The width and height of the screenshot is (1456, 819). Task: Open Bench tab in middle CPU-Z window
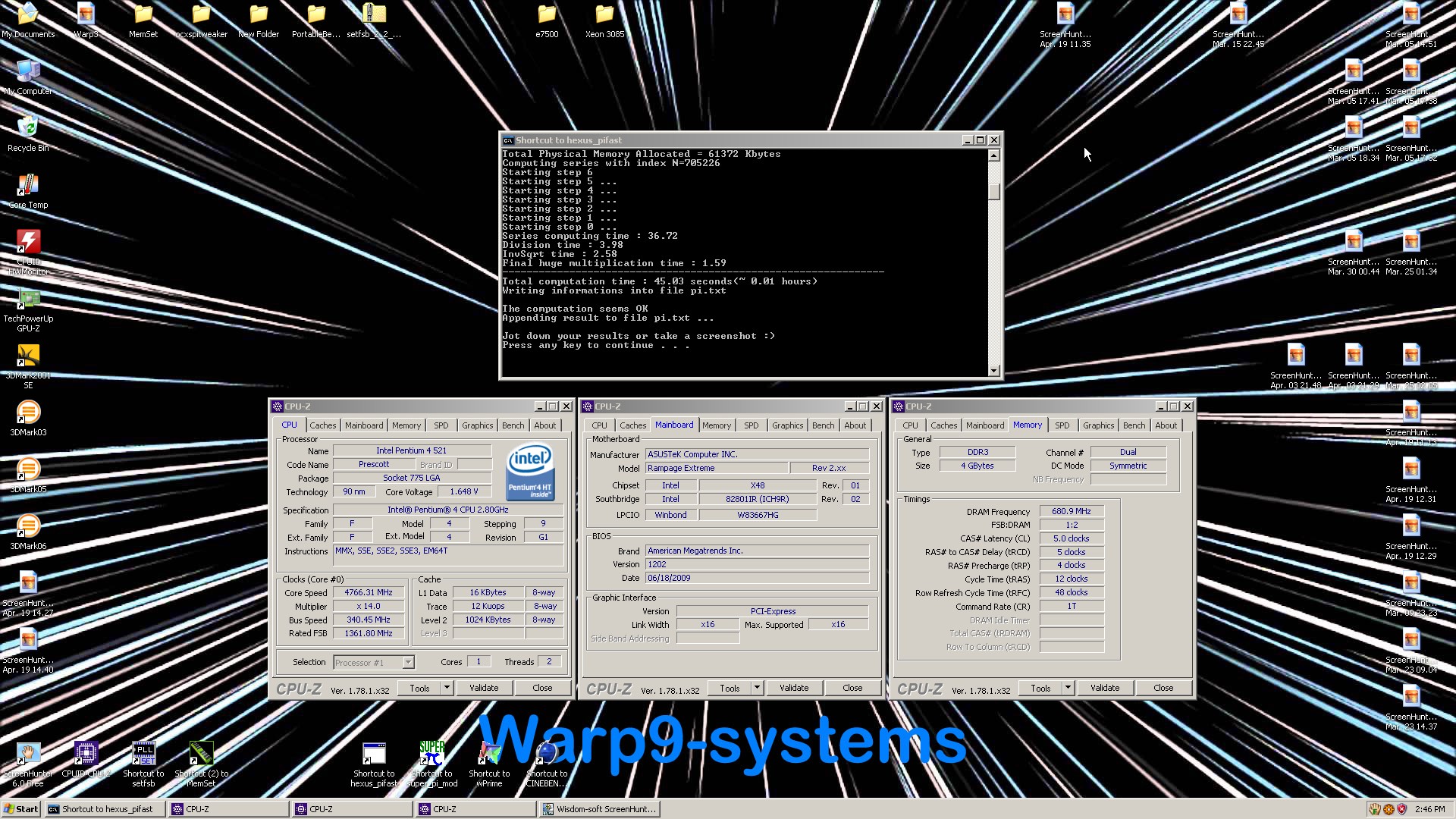(823, 425)
